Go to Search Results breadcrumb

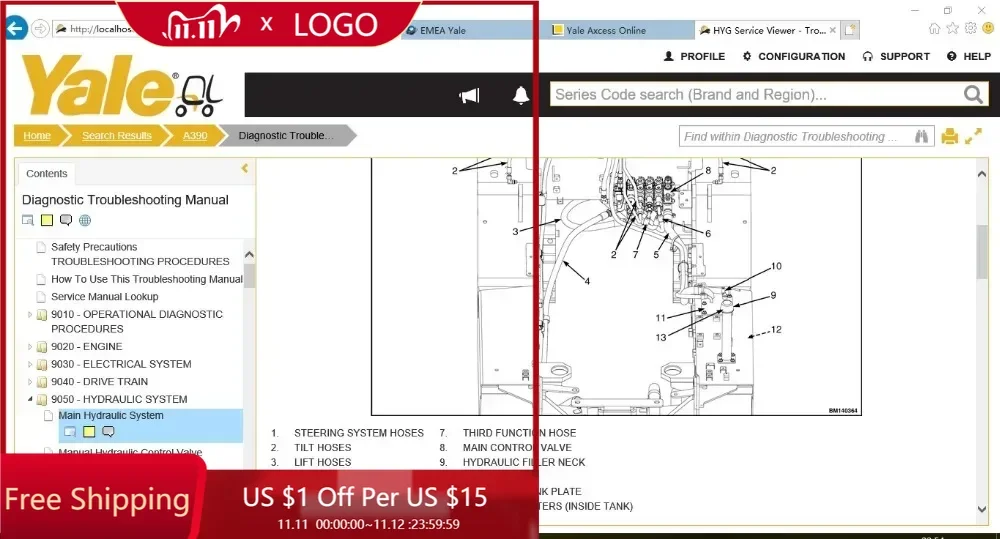tap(117, 135)
